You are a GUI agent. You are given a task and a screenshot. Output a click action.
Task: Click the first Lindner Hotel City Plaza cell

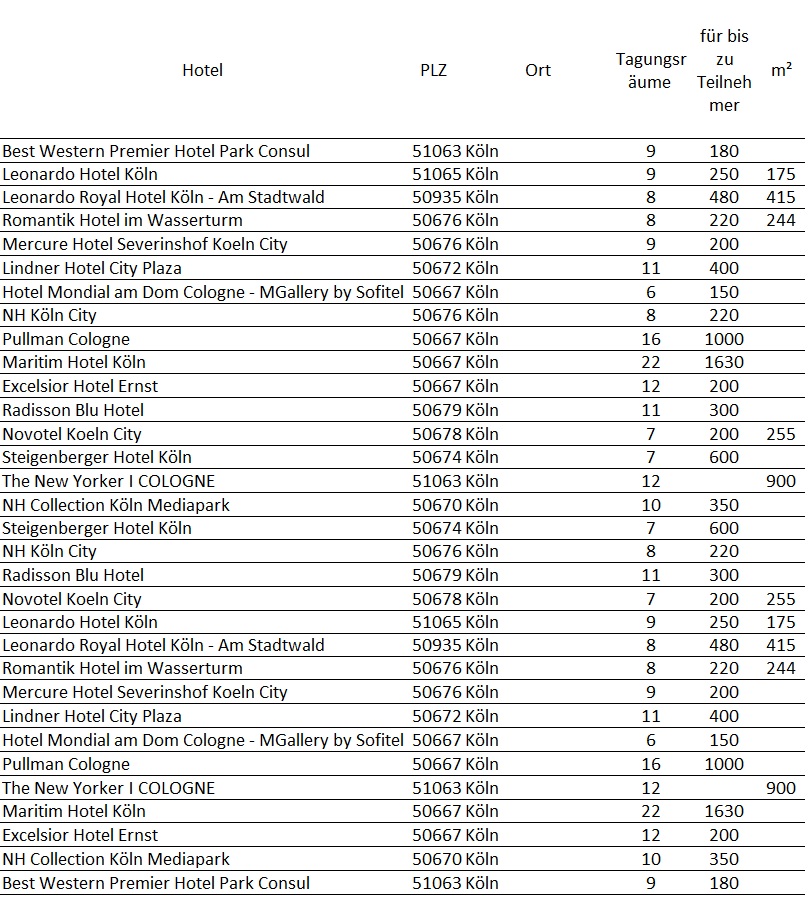click(x=92, y=268)
